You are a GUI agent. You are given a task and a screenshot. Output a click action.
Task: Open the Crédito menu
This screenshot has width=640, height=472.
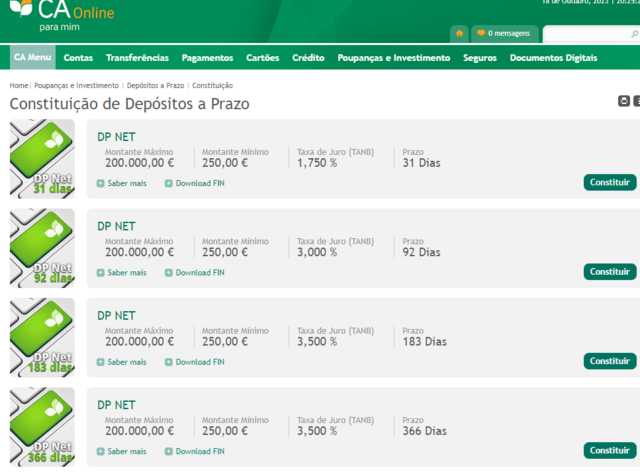pos(308,58)
